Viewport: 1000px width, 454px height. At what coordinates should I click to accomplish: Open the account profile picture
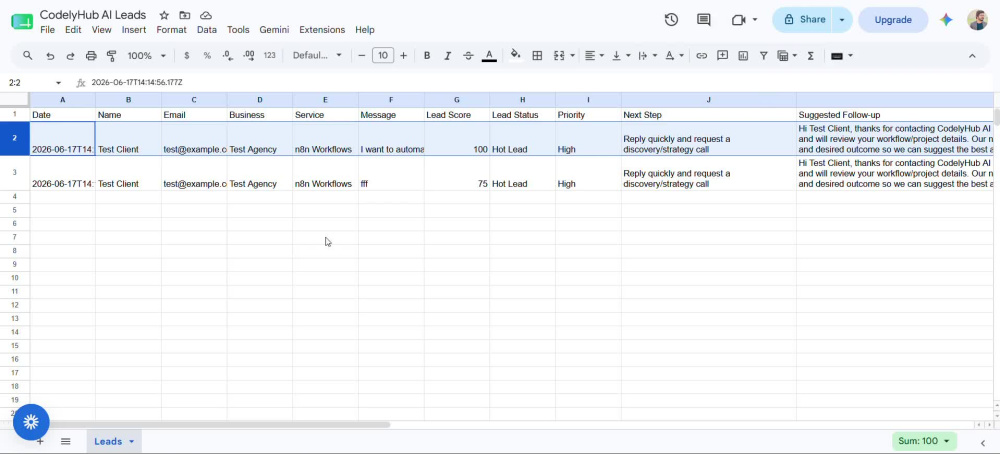tap(977, 20)
